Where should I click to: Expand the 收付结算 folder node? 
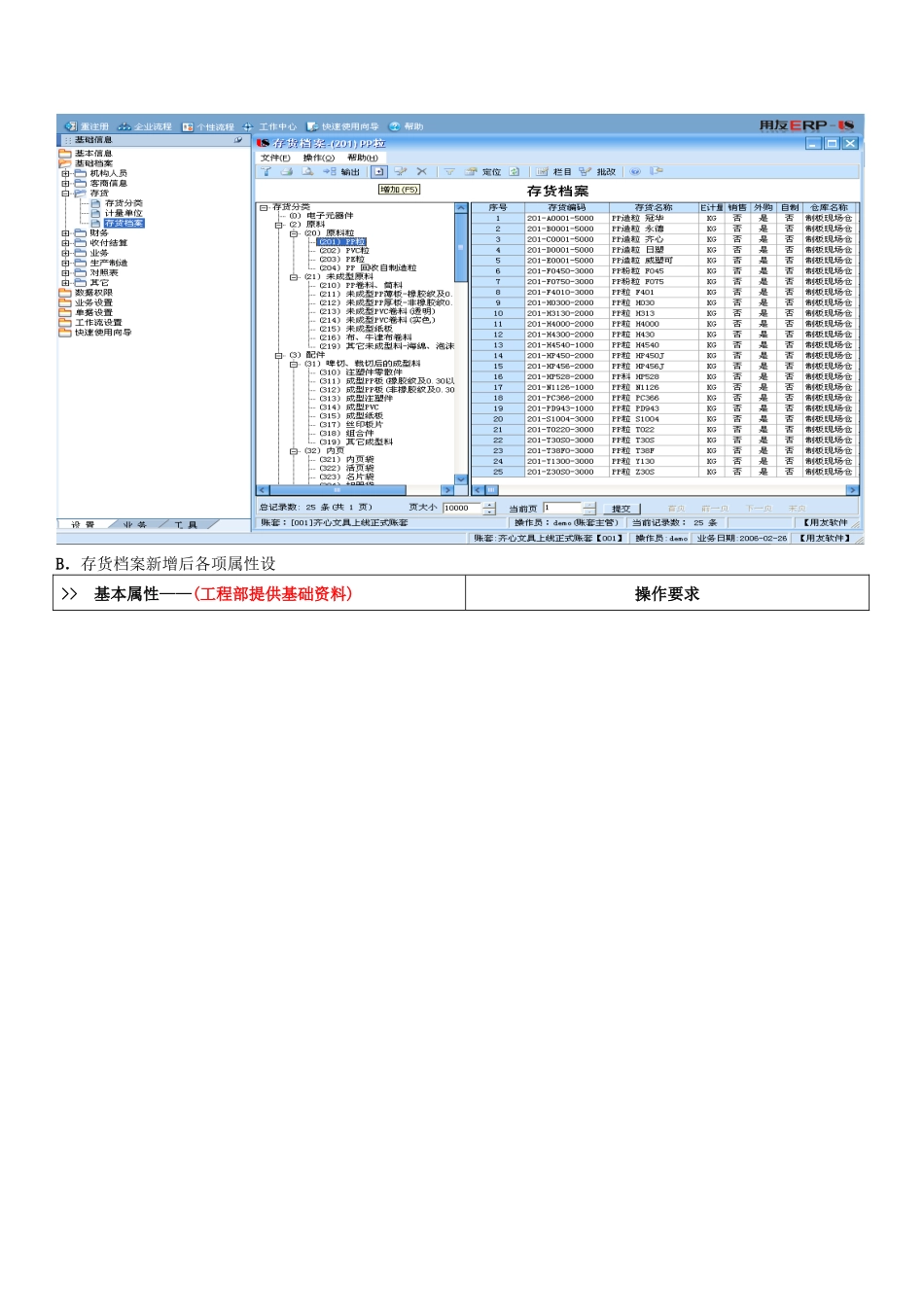point(65,243)
